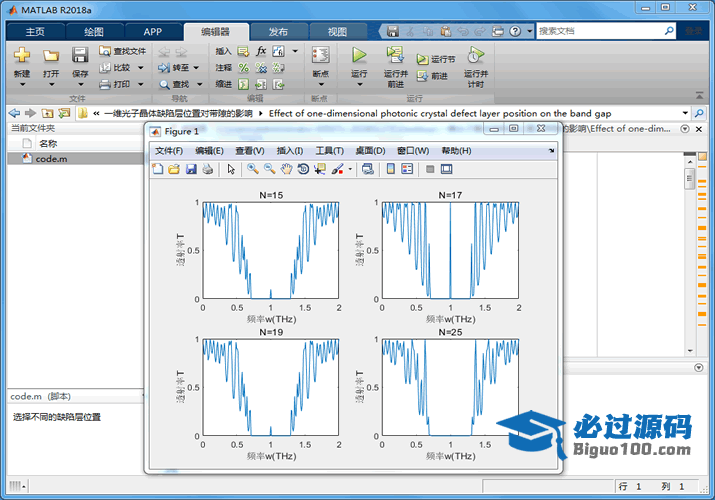
Task: Open File (文件) menu in Figure 1
Action: (169, 151)
